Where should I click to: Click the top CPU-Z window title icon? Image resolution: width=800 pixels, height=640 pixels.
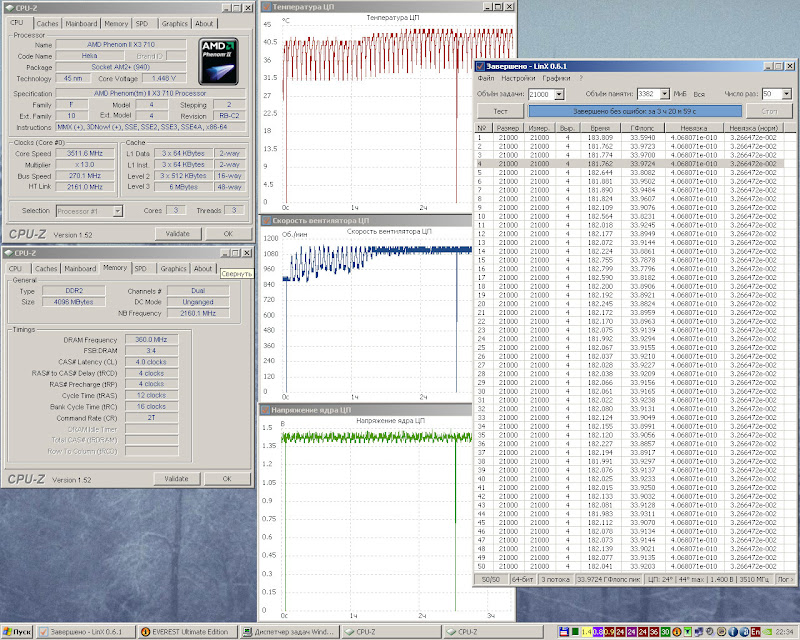[x=8, y=7]
